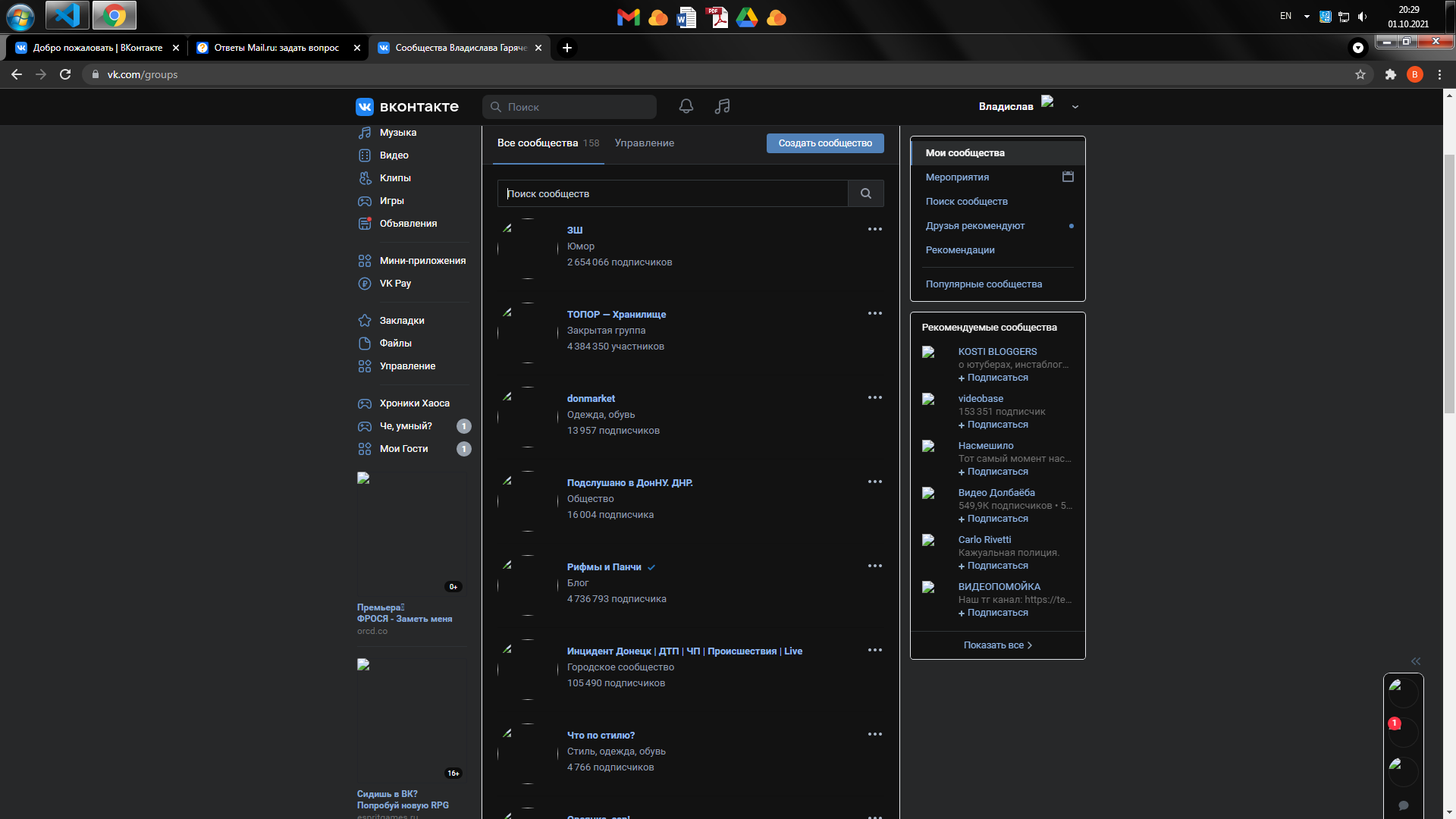Focus the VK header Поиск field
1456x819 pixels.
(x=570, y=107)
